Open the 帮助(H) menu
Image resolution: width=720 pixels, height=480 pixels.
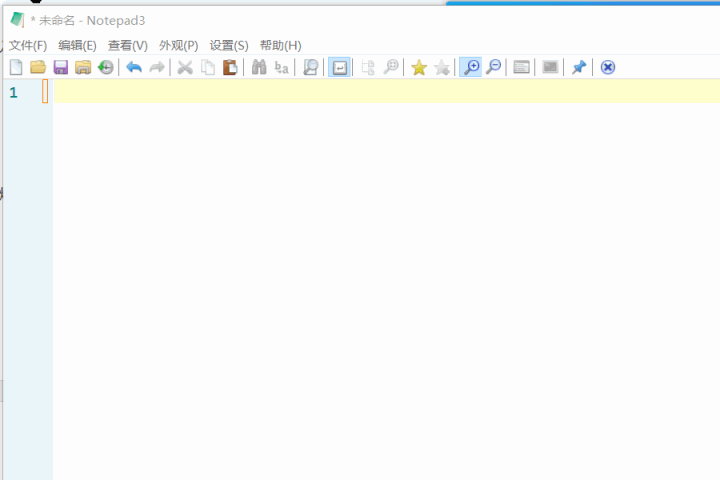click(280, 45)
